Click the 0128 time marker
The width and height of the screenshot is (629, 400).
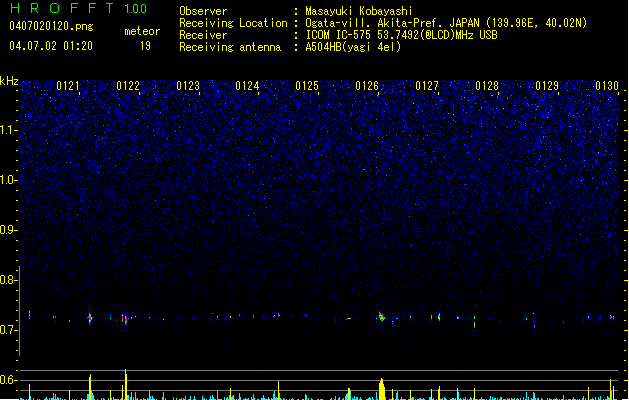tap(487, 86)
